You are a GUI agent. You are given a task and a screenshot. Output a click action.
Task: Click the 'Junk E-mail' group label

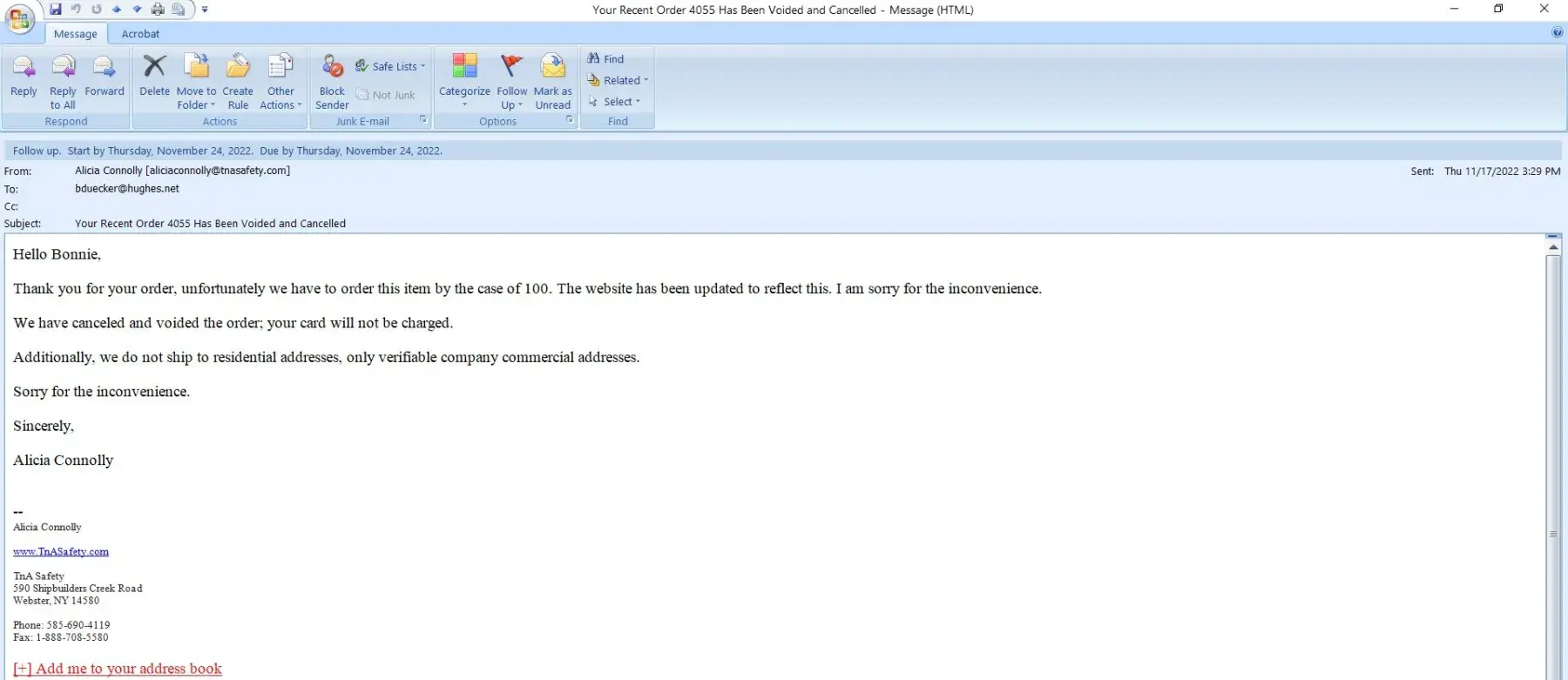click(362, 122)
